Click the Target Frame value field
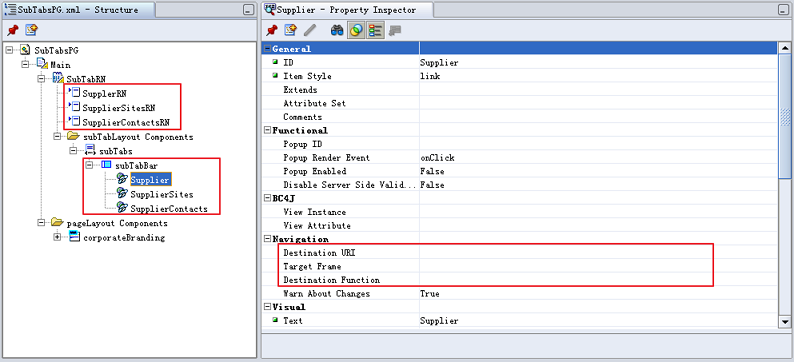Screen dimensions: 794x362 point(598,266)
